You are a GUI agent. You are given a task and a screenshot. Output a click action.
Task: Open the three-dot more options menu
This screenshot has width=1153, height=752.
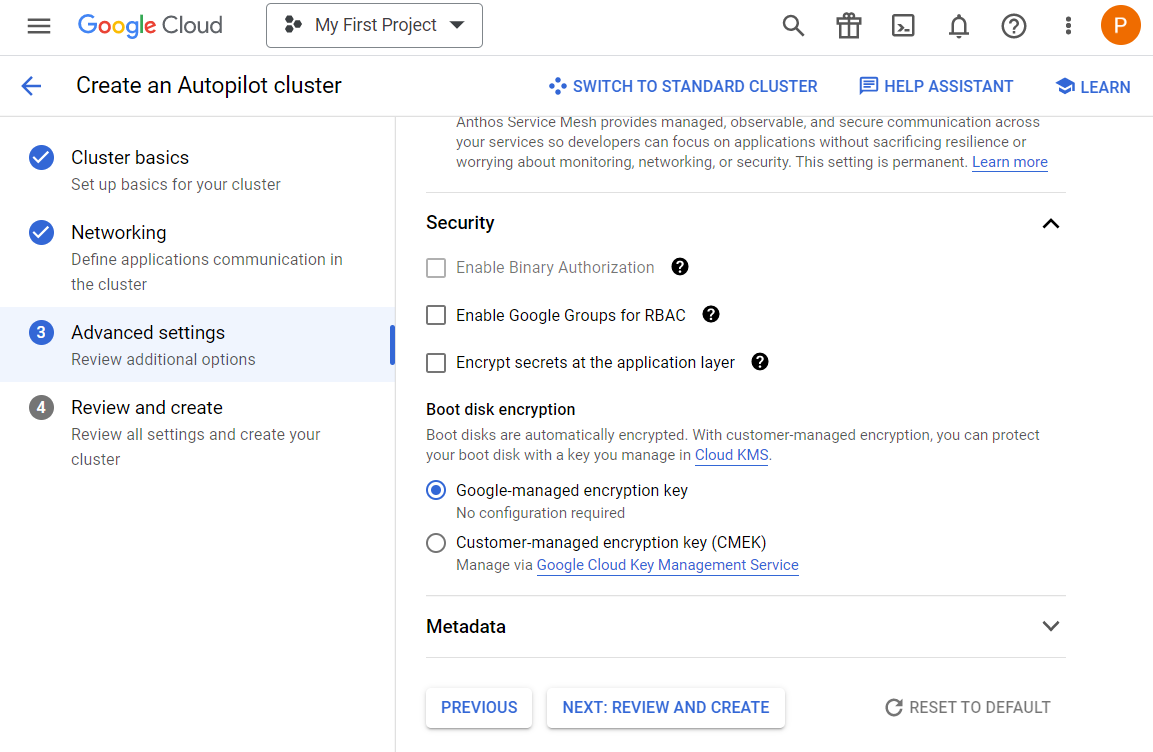click(x=1068, y=26)
